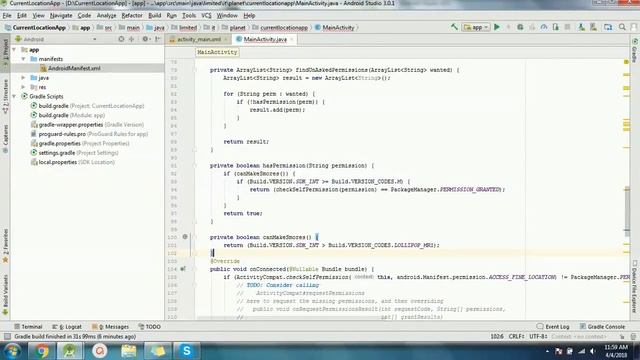Open the Gradle Console
This screenshot has height=360, width=640.
click(x=602, y=327)
